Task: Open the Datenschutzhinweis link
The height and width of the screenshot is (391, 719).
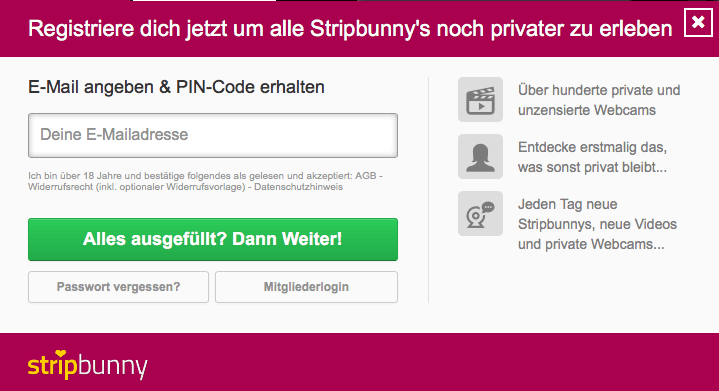Action: click(x=299, y=187)
